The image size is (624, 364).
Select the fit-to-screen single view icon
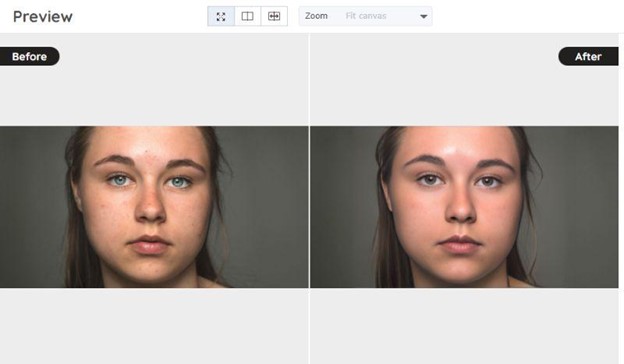point(221,16)
